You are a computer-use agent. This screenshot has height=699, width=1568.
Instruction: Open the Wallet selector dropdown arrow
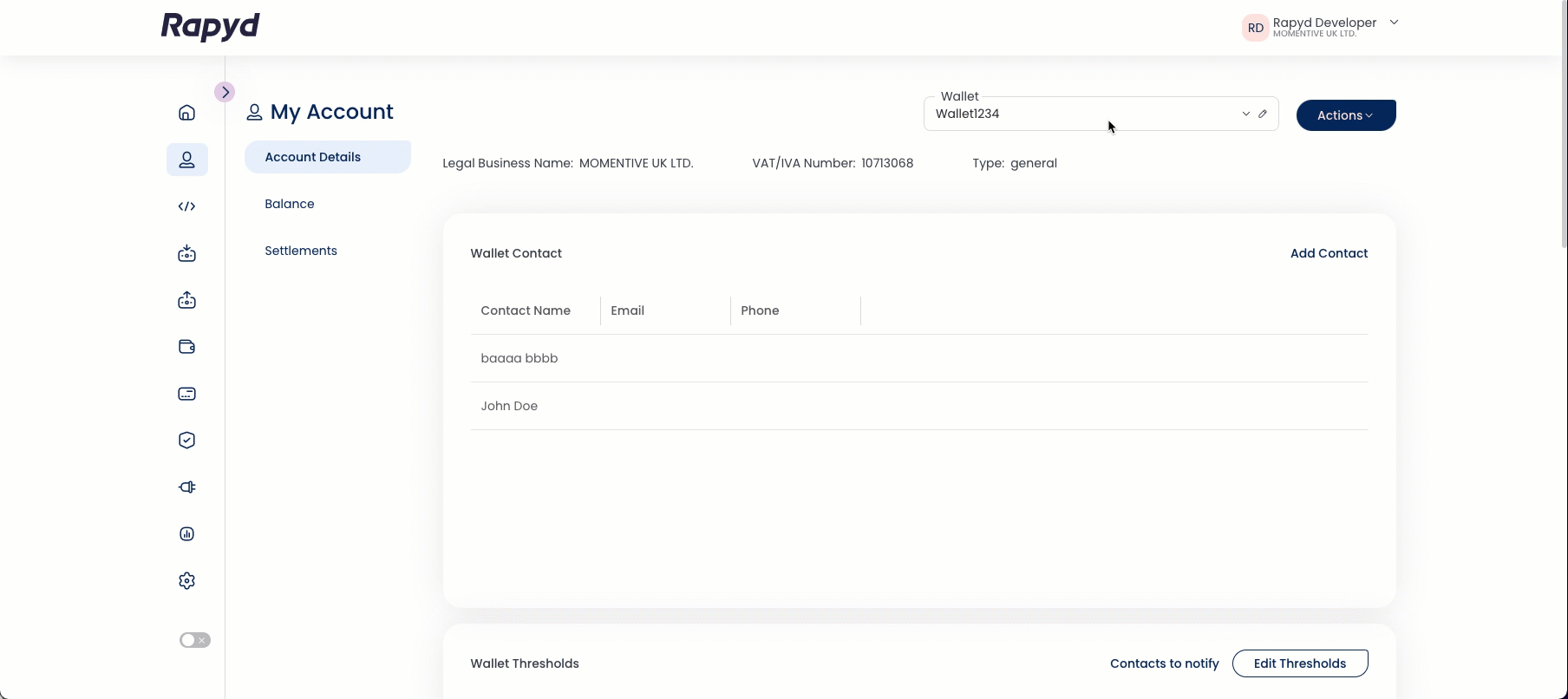(x=1245, y=114)
